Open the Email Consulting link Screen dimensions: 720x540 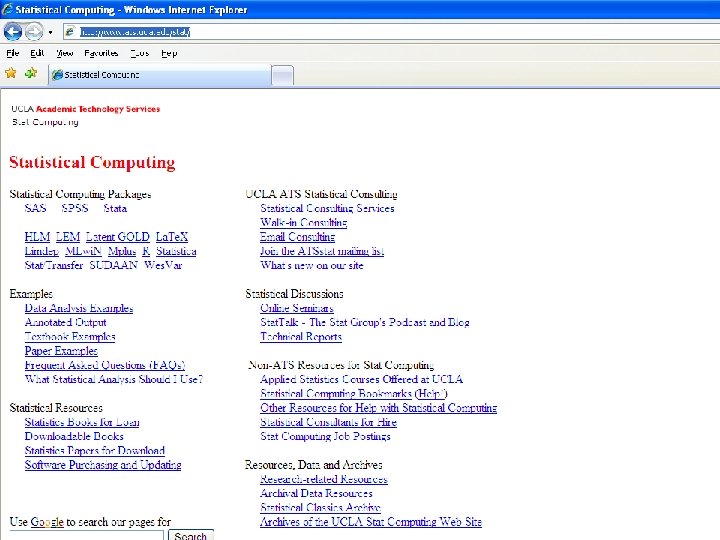pos(297,237)
